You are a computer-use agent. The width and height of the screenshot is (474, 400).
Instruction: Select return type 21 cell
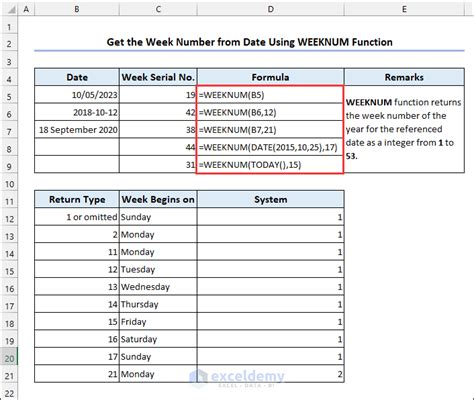coord(77,374)
